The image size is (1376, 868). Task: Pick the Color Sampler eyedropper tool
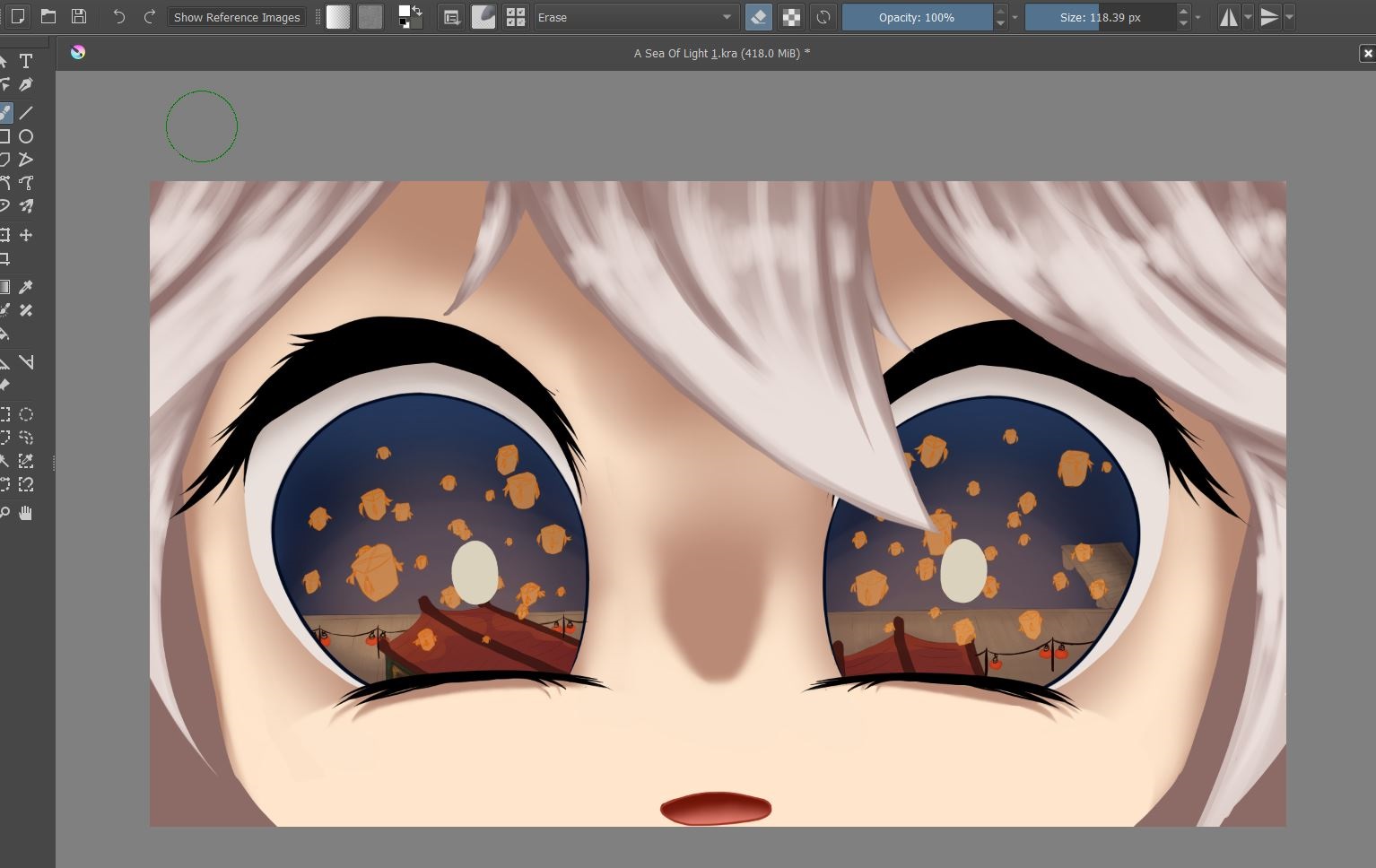26,287
